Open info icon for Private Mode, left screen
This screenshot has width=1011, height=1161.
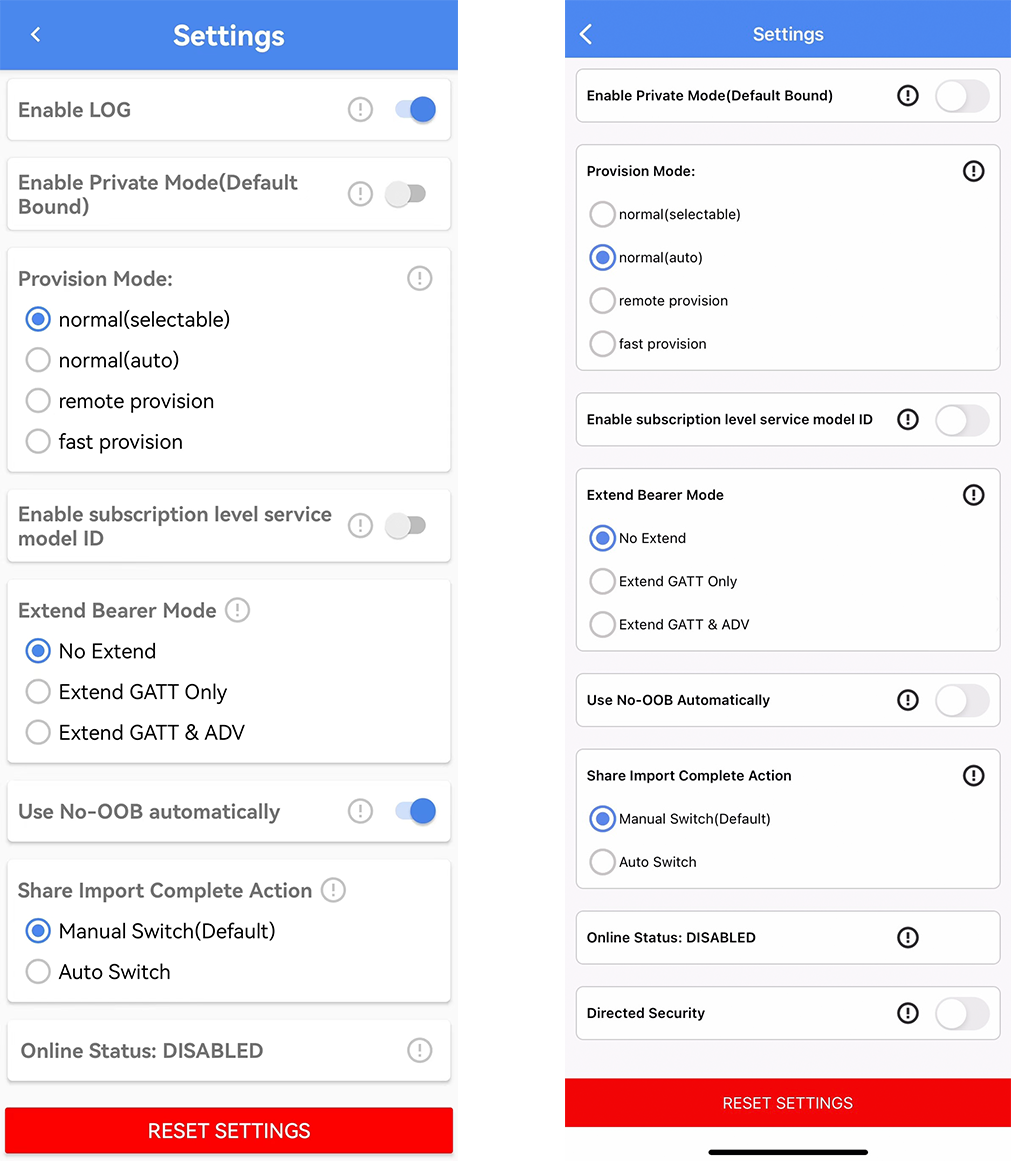[360, 194]
